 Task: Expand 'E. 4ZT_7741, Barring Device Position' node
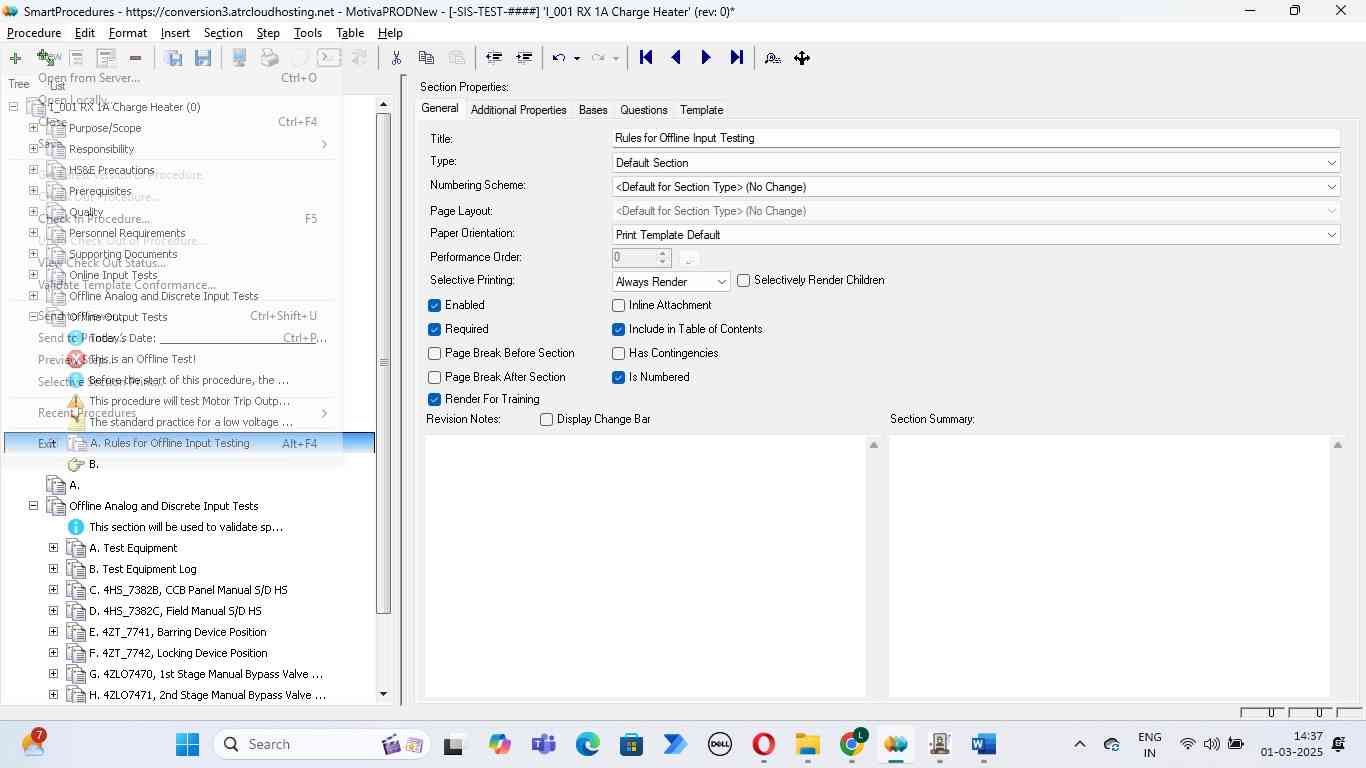tap(53, 631)
